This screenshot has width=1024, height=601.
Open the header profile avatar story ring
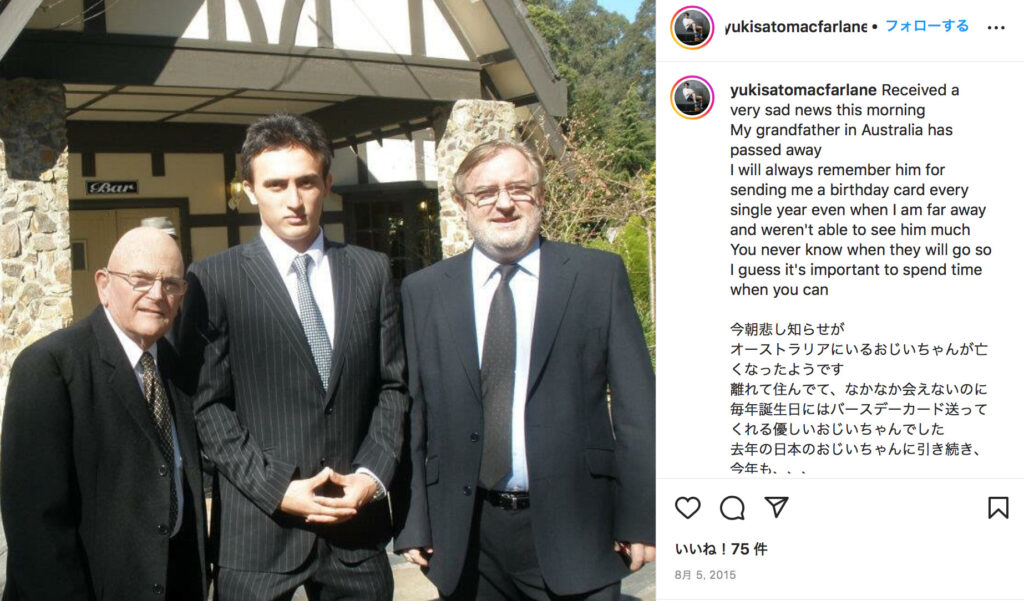point(692,28)
